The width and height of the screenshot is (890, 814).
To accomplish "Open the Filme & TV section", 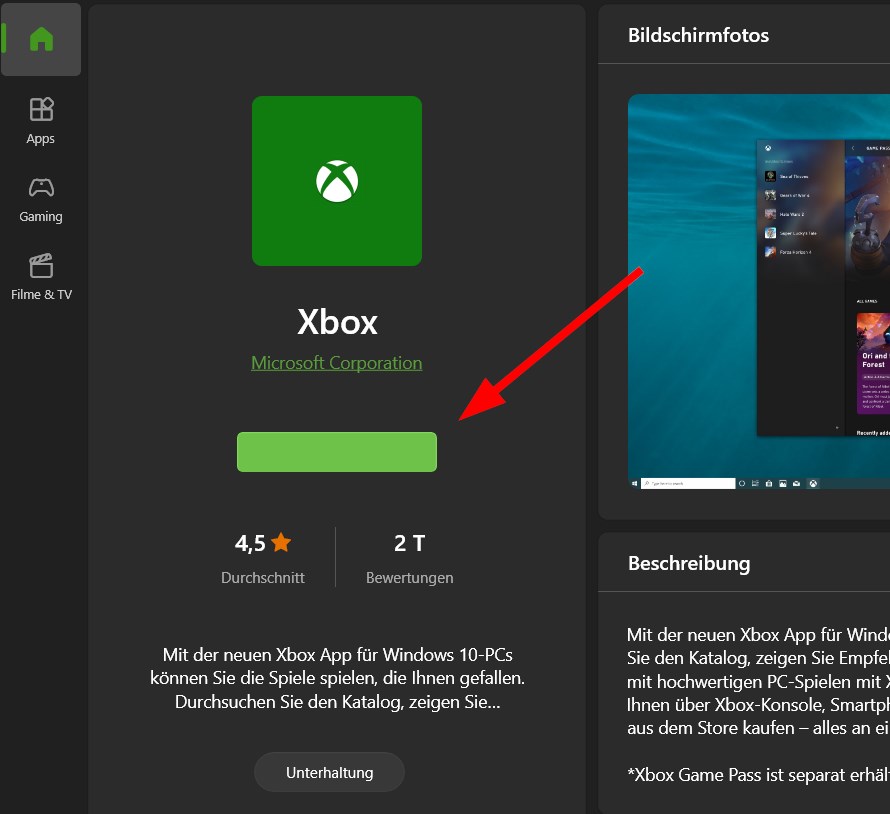I will pyautogui.click(x=41, y=278).
